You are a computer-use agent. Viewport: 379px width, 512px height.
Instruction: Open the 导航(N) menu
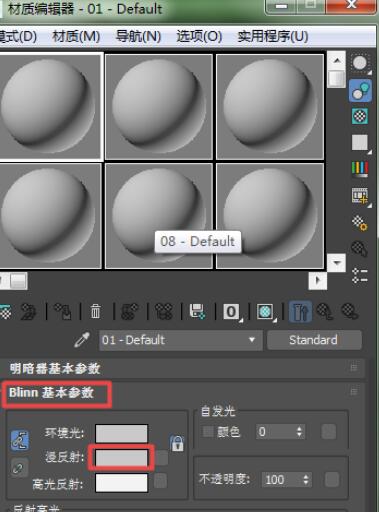(x=138, y=36)
